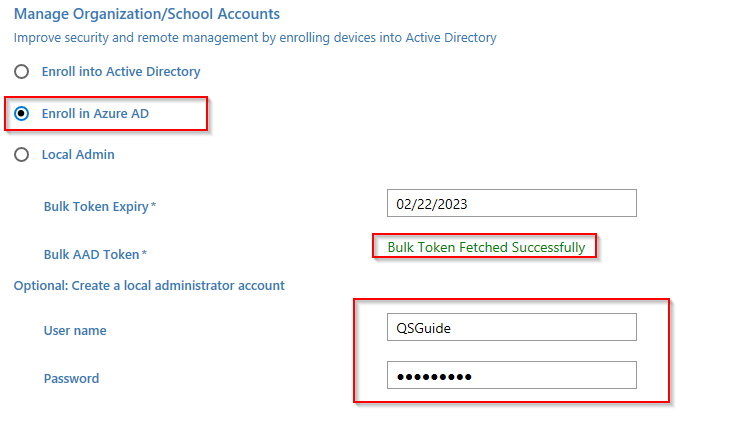Select the Local Admin radio button
The height and width of the screenshot is (438, 729).
(x=21, y=155)
